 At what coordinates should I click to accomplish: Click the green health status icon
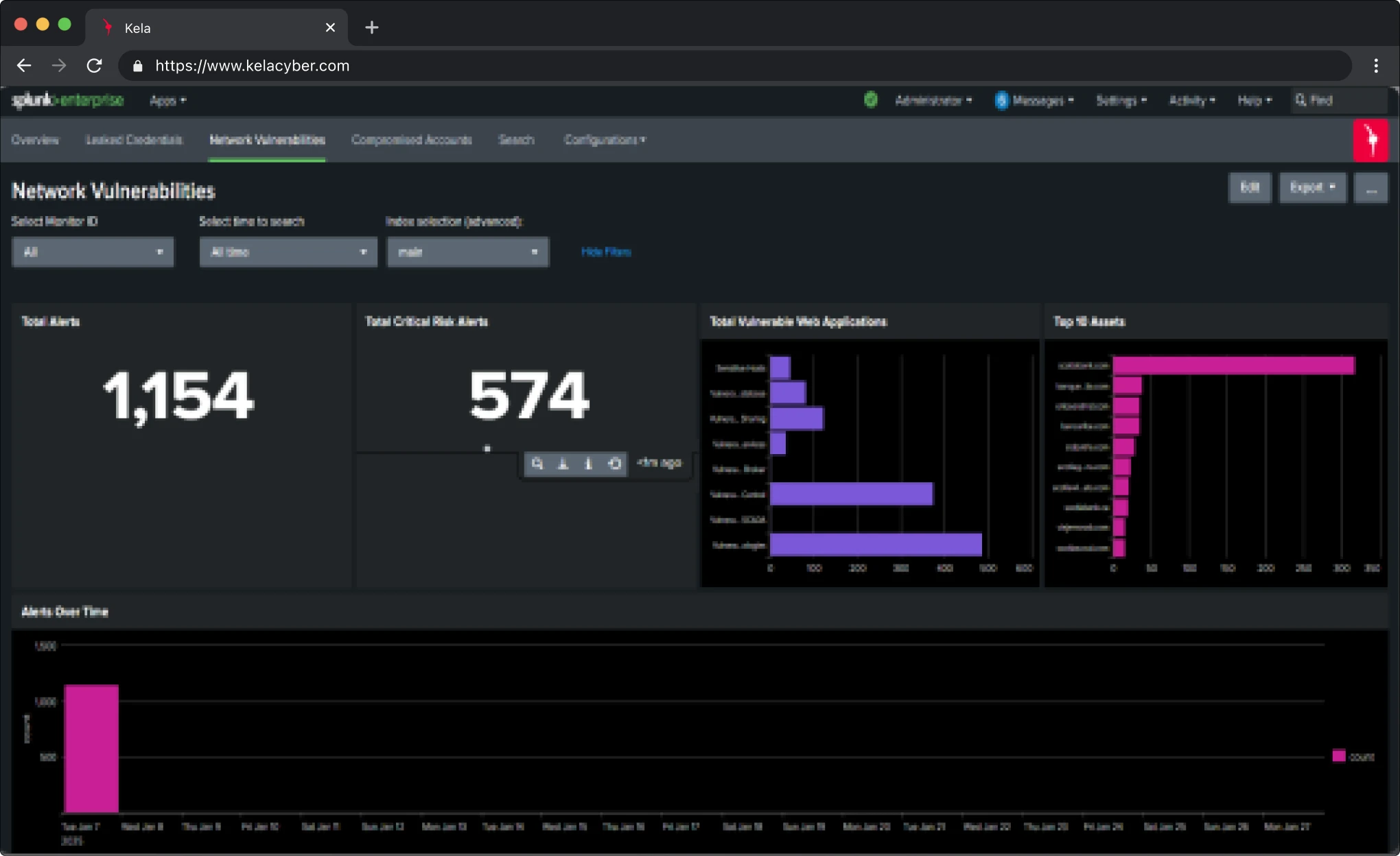coord(870,100)
